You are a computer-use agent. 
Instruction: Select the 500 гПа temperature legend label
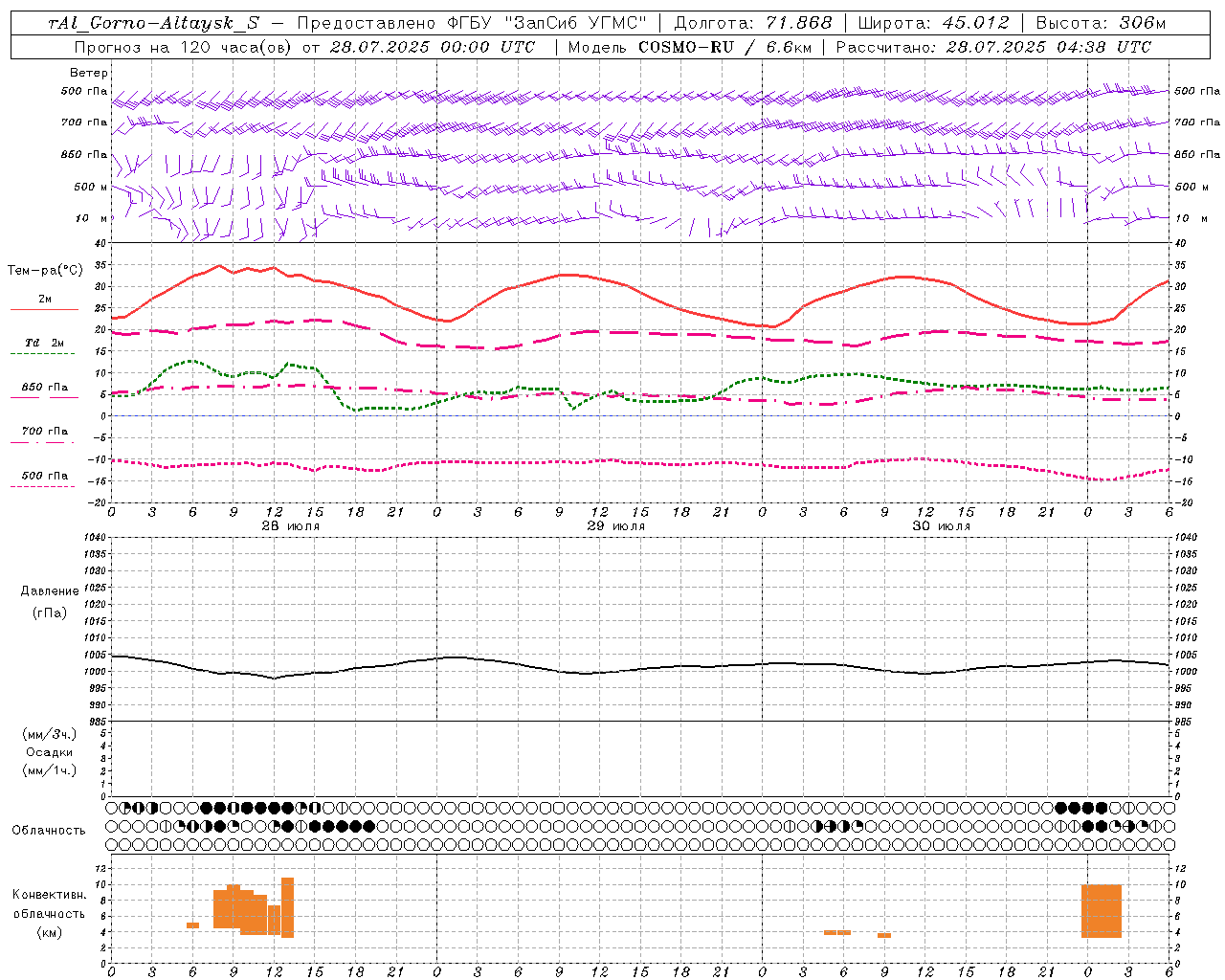(x=45, y=475)
